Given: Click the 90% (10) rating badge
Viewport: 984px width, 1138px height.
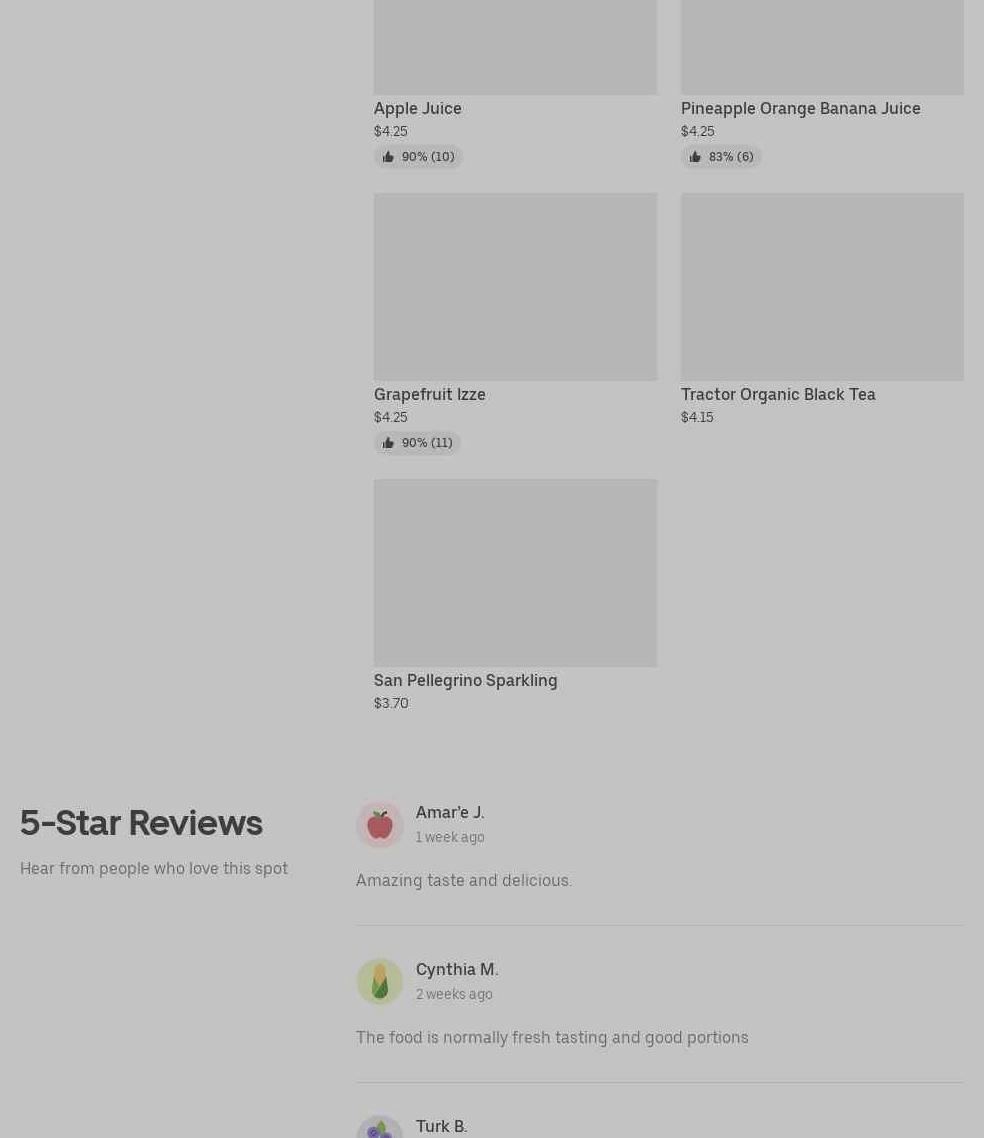Looking at the screenshot, I should tap(418, 157).
